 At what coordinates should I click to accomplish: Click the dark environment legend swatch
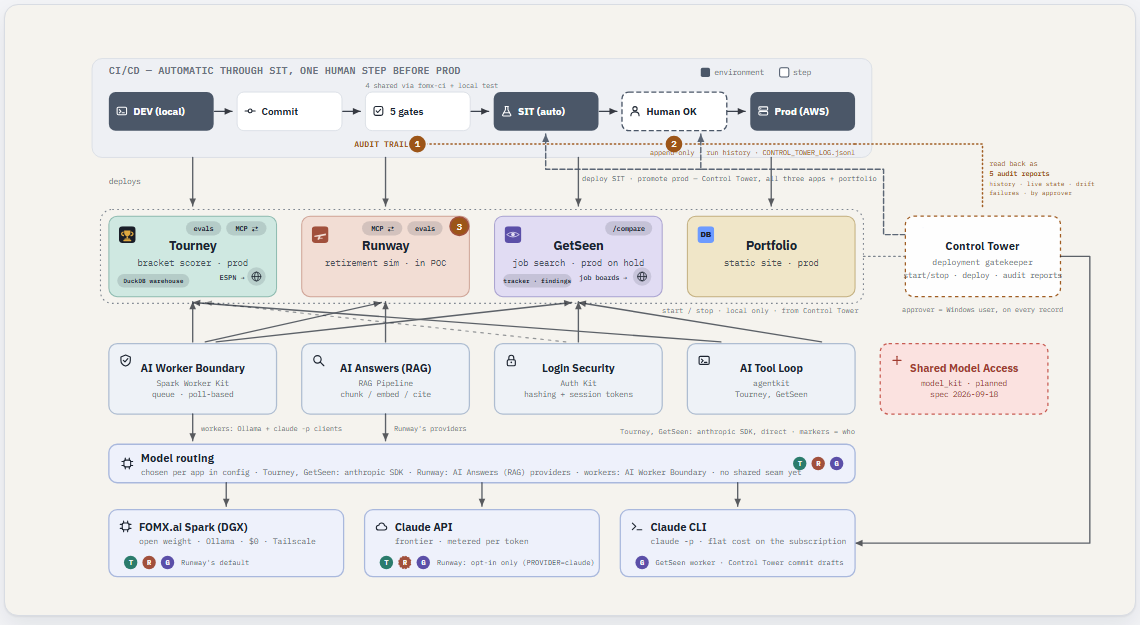click(705, 72)
